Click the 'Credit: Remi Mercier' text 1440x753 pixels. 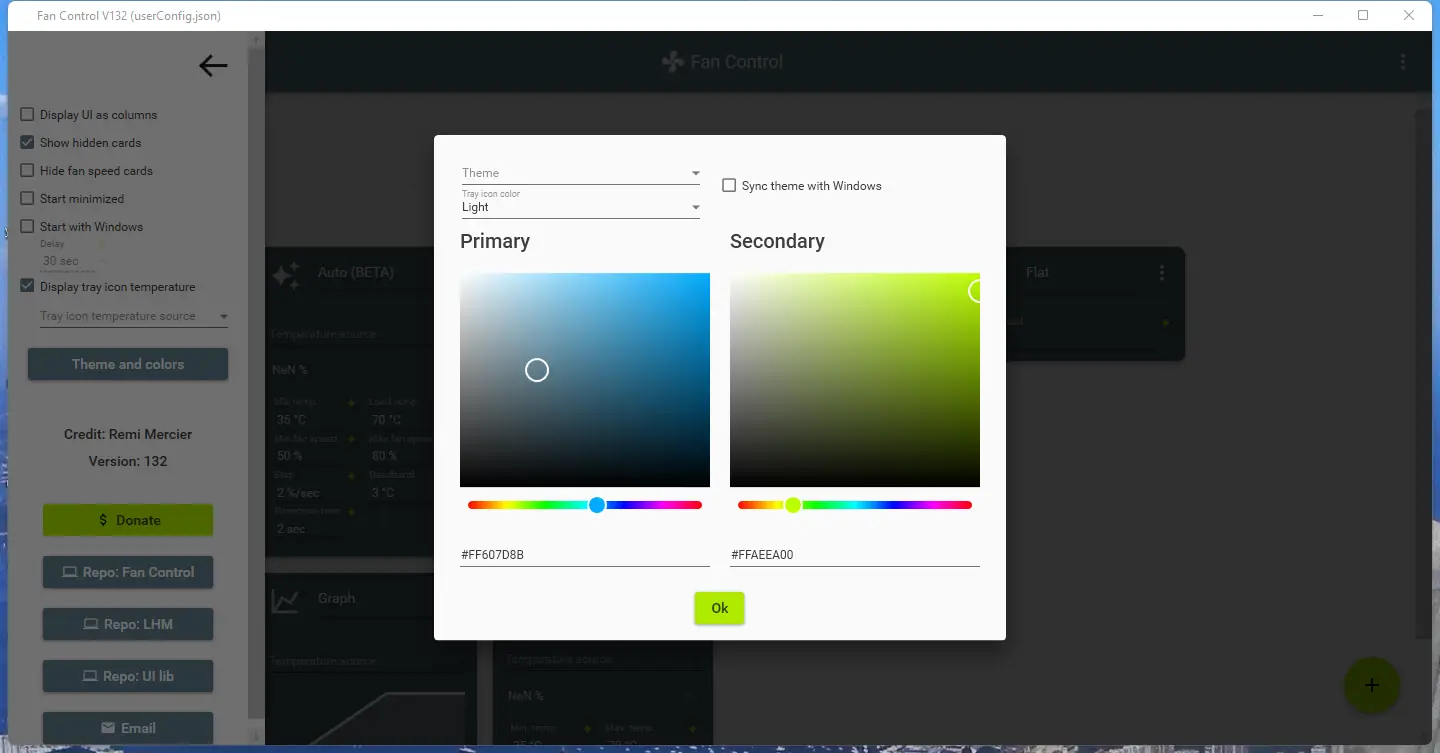128,434
